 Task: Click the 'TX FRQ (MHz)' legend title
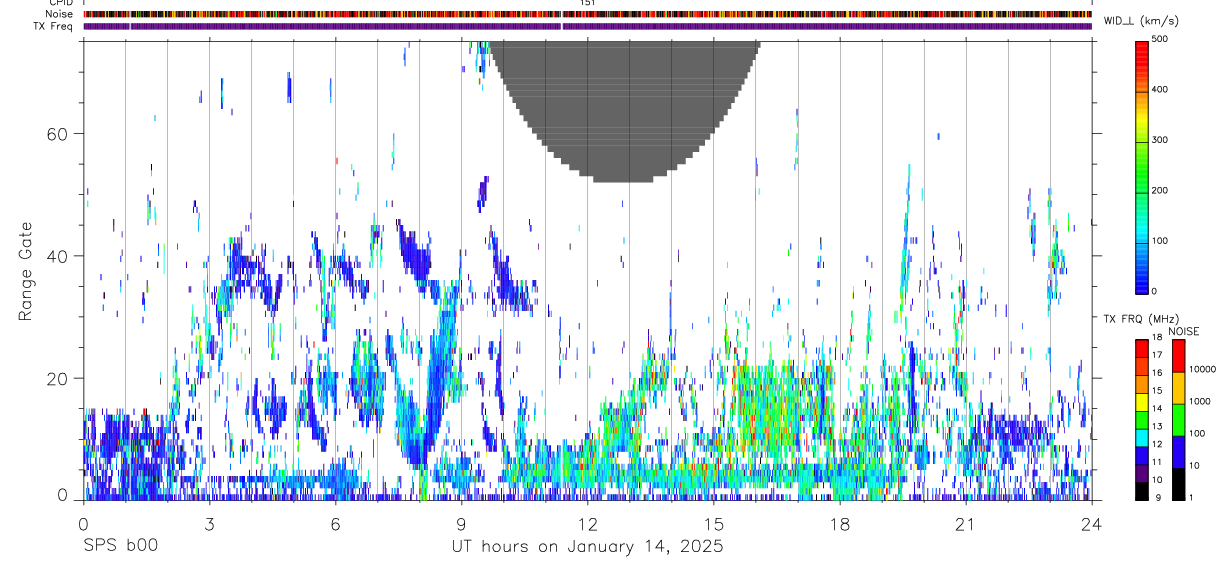point(1139,318)
